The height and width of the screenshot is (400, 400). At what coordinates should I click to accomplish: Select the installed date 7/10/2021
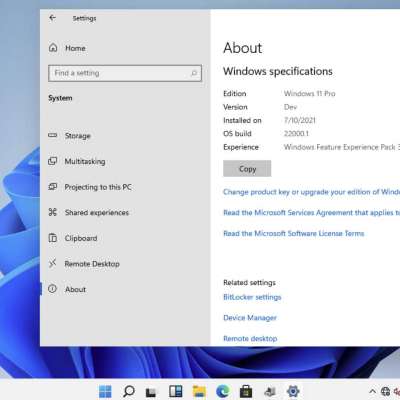[300, 120]
